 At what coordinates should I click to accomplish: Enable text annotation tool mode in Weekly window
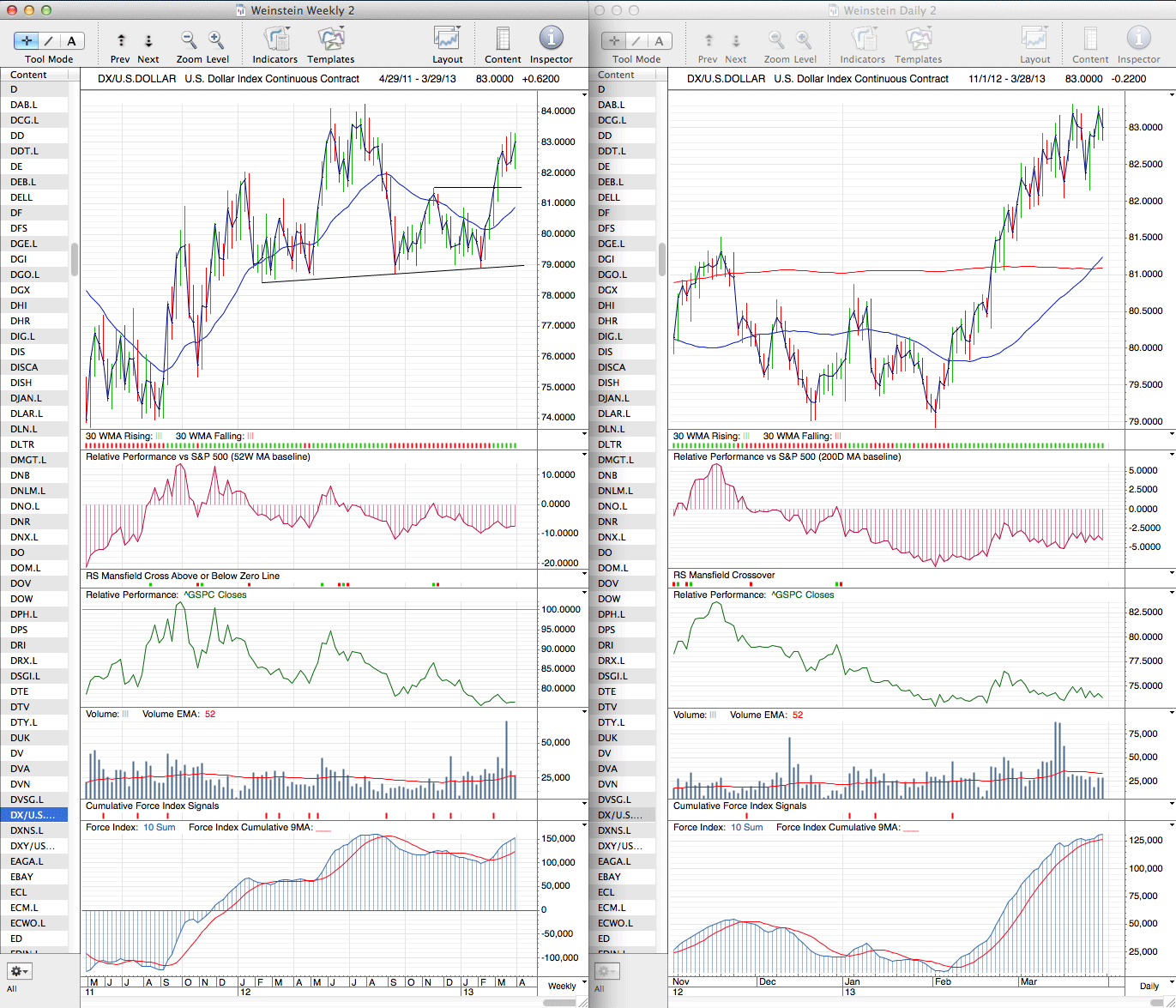coord(71,41)
